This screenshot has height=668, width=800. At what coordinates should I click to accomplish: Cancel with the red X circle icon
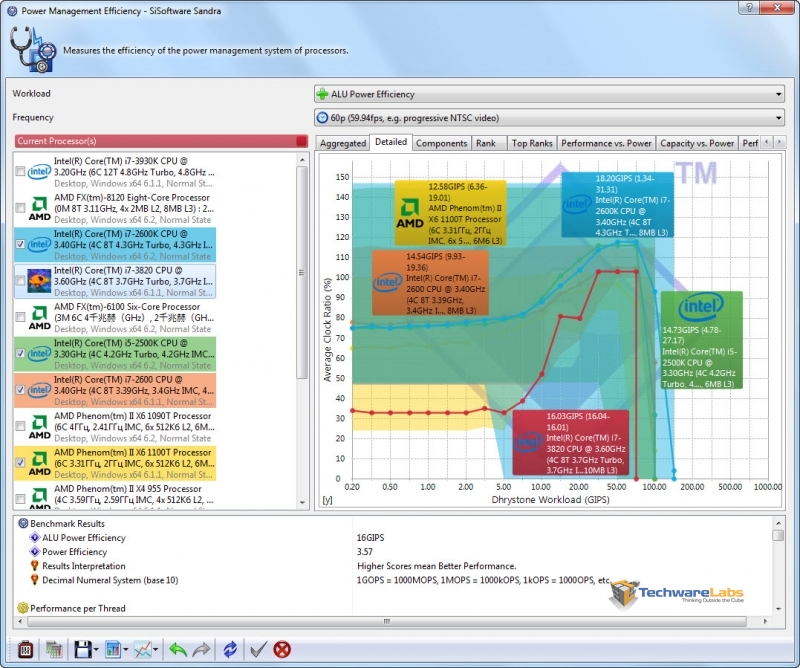282,649
